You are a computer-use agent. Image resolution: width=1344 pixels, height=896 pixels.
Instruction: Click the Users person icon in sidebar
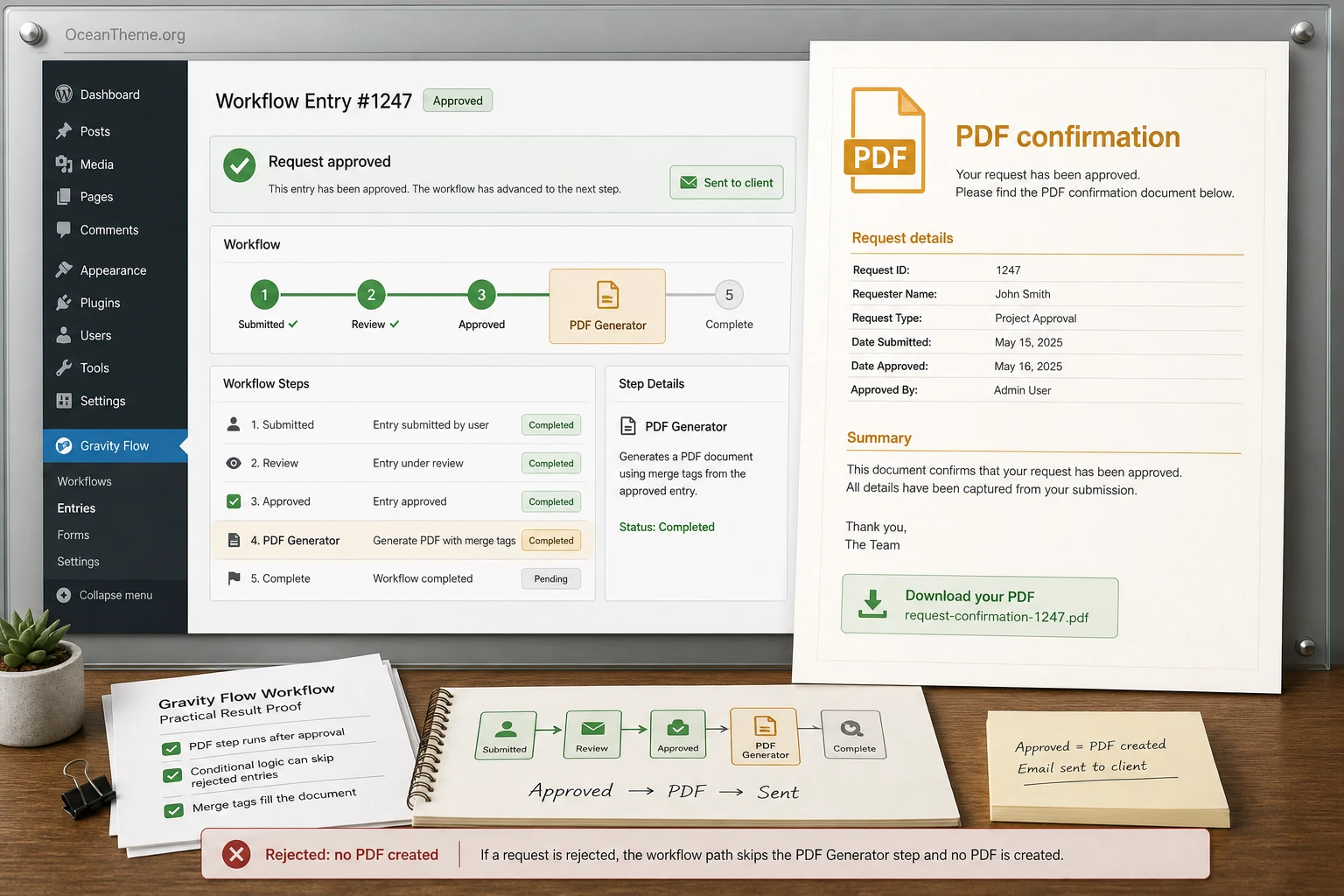tap(64, 335)
